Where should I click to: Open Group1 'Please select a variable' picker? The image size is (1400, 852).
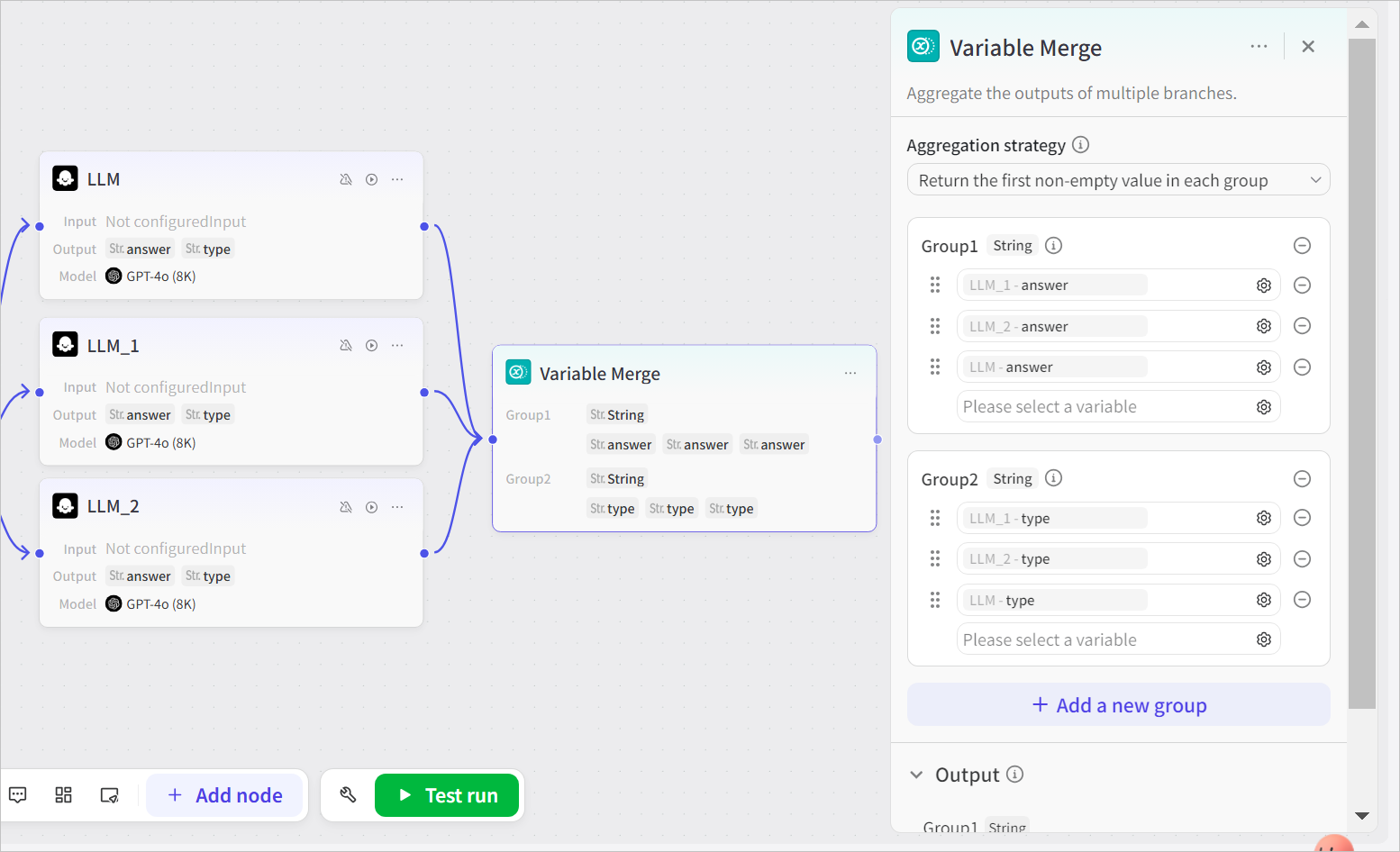click(1104, 407)
